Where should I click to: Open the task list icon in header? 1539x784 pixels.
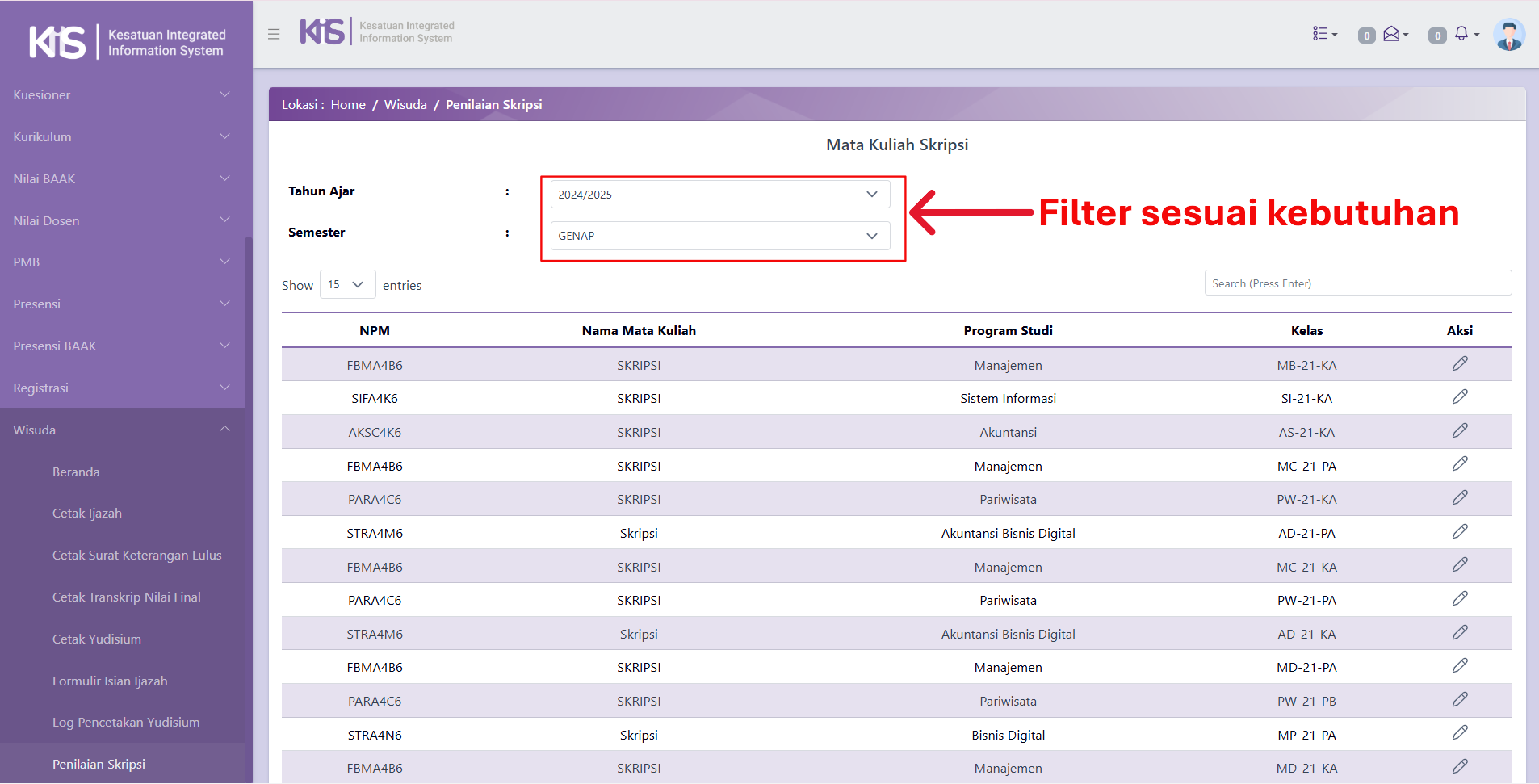pyautogui.click(x=1323, y=34)
